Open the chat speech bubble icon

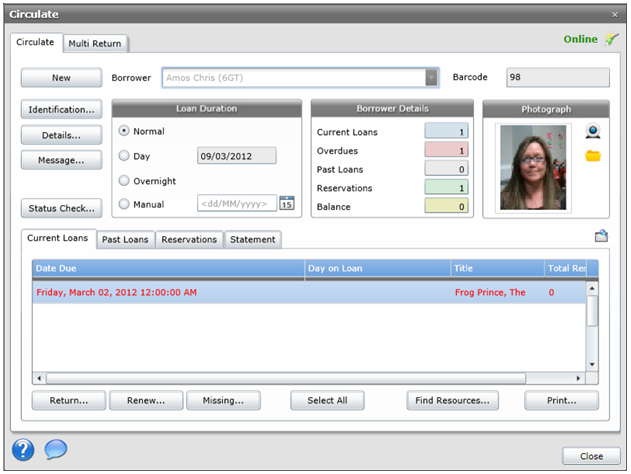click(x=56, y=449)
